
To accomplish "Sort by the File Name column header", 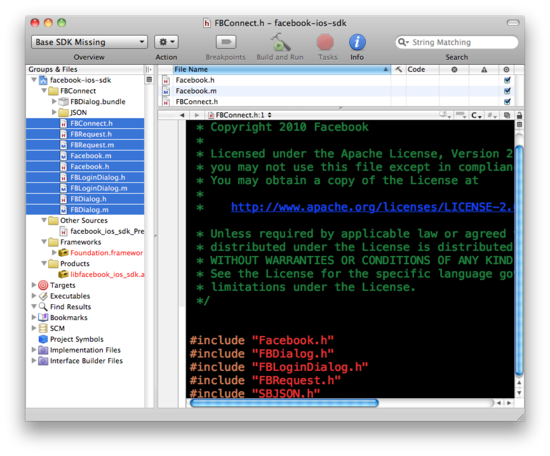I will click(281, 69).
